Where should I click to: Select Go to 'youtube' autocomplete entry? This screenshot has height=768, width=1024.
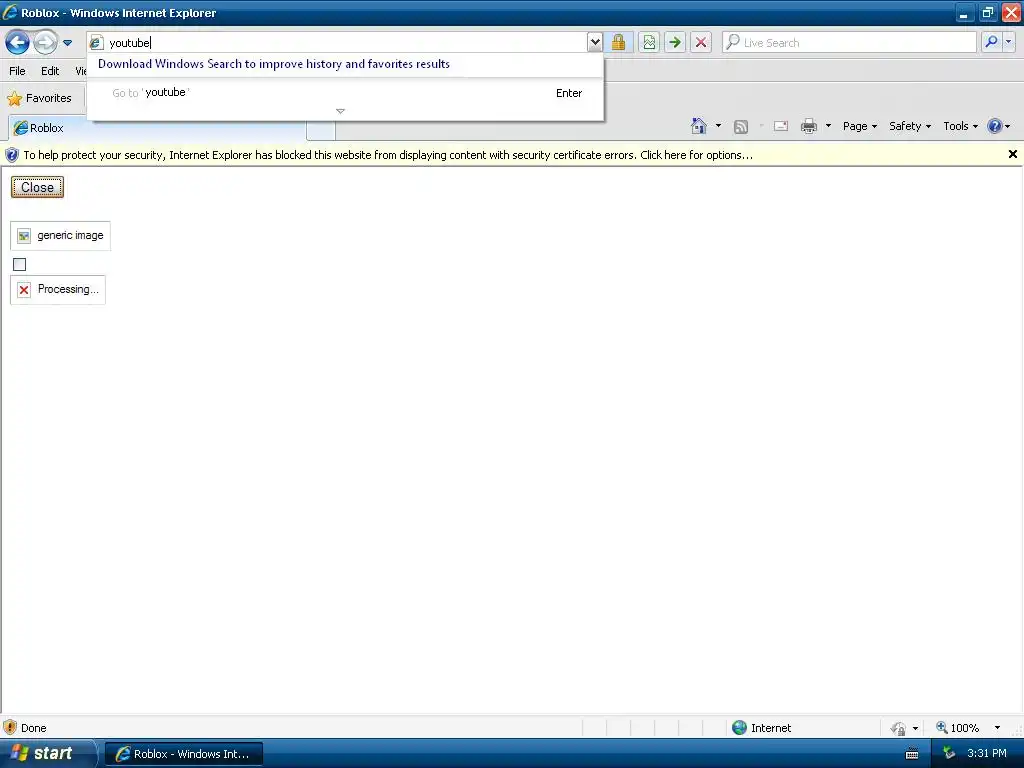click(x=345, y=93)
